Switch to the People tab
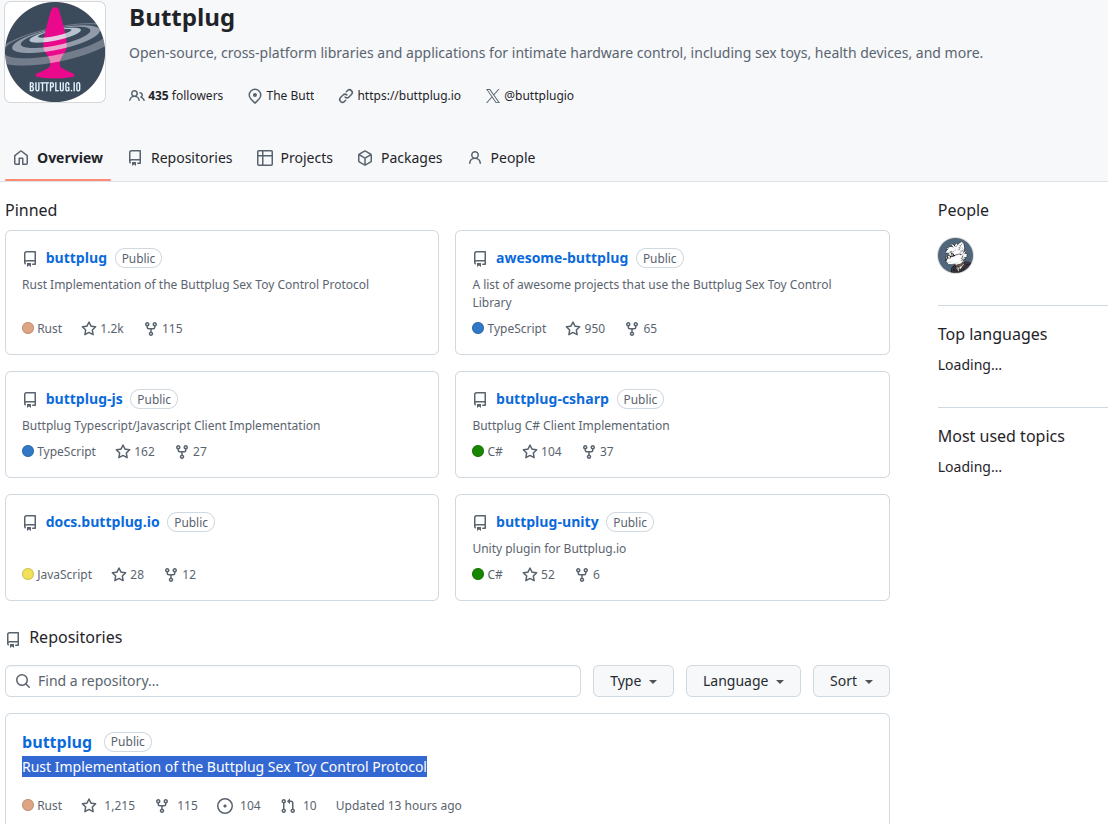 pos(502,158)
